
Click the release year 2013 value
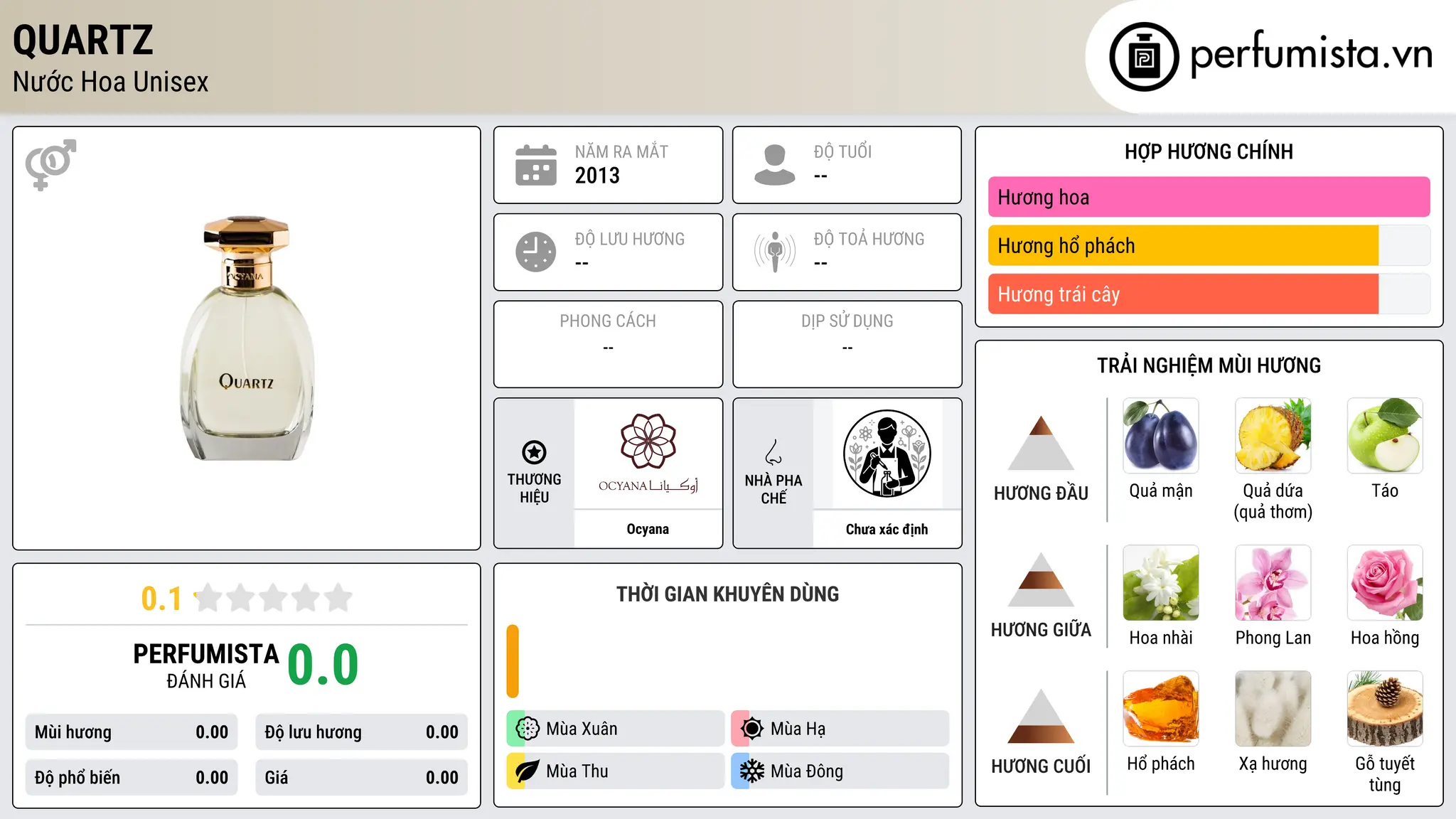[597, 176]
